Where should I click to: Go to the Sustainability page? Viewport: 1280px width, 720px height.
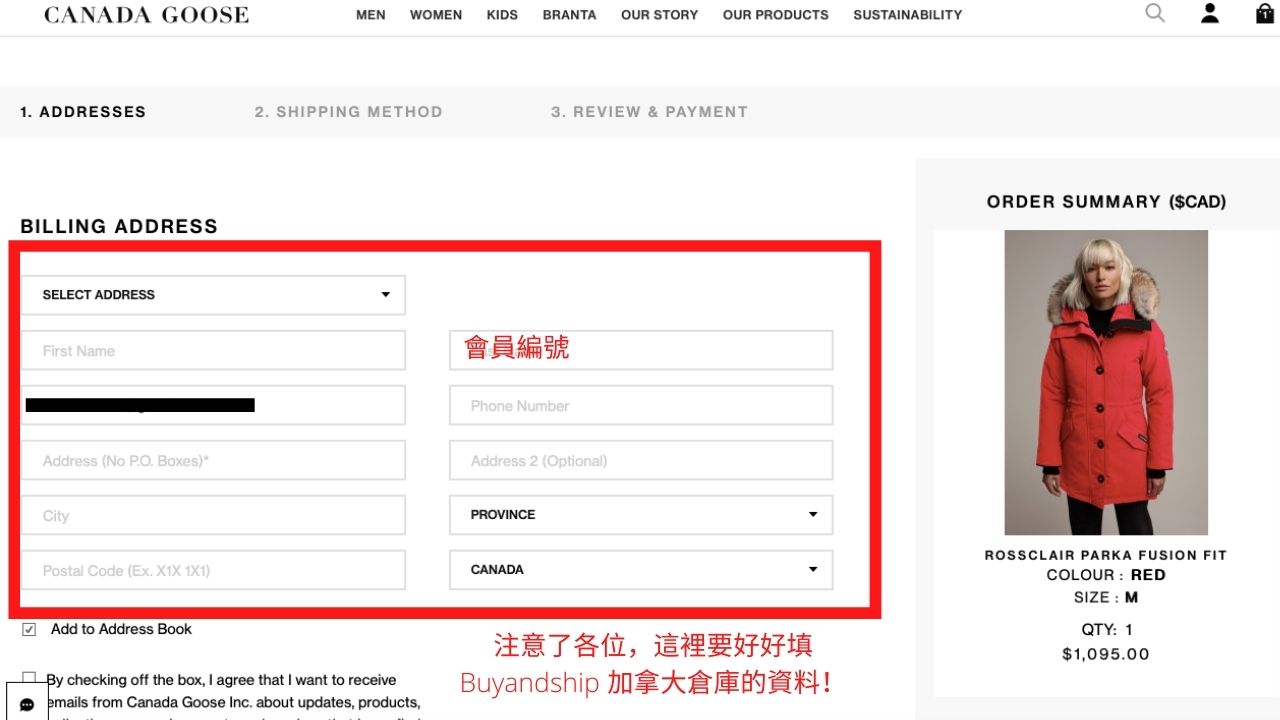(x=907, y=15)
